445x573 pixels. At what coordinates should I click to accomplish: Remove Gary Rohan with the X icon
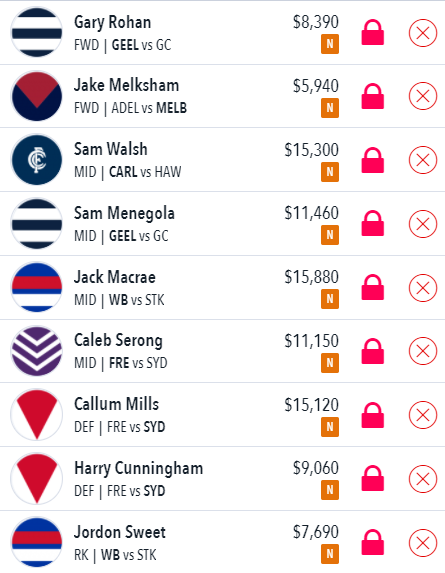coord(423,33)
